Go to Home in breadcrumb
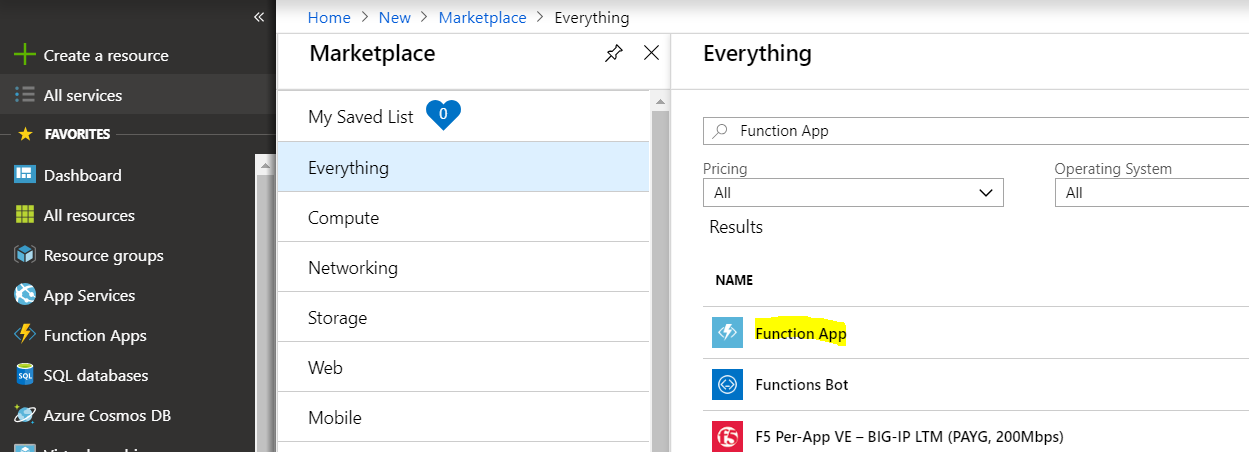The width and height of the screenshot is (1249, 452). click(329, 17)
